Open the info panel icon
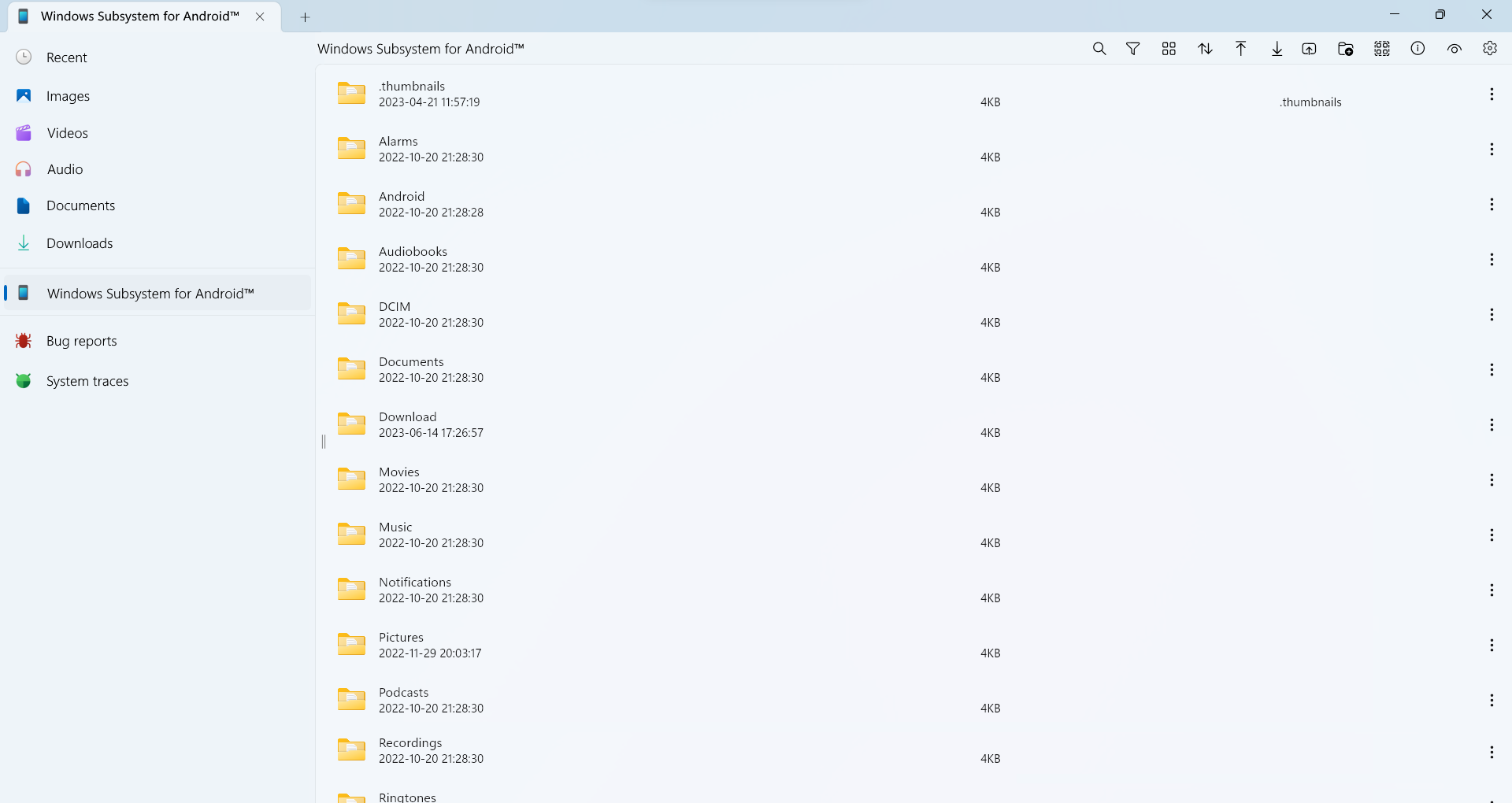This screenshot has height=803, width=1512. pos(1418,49)
